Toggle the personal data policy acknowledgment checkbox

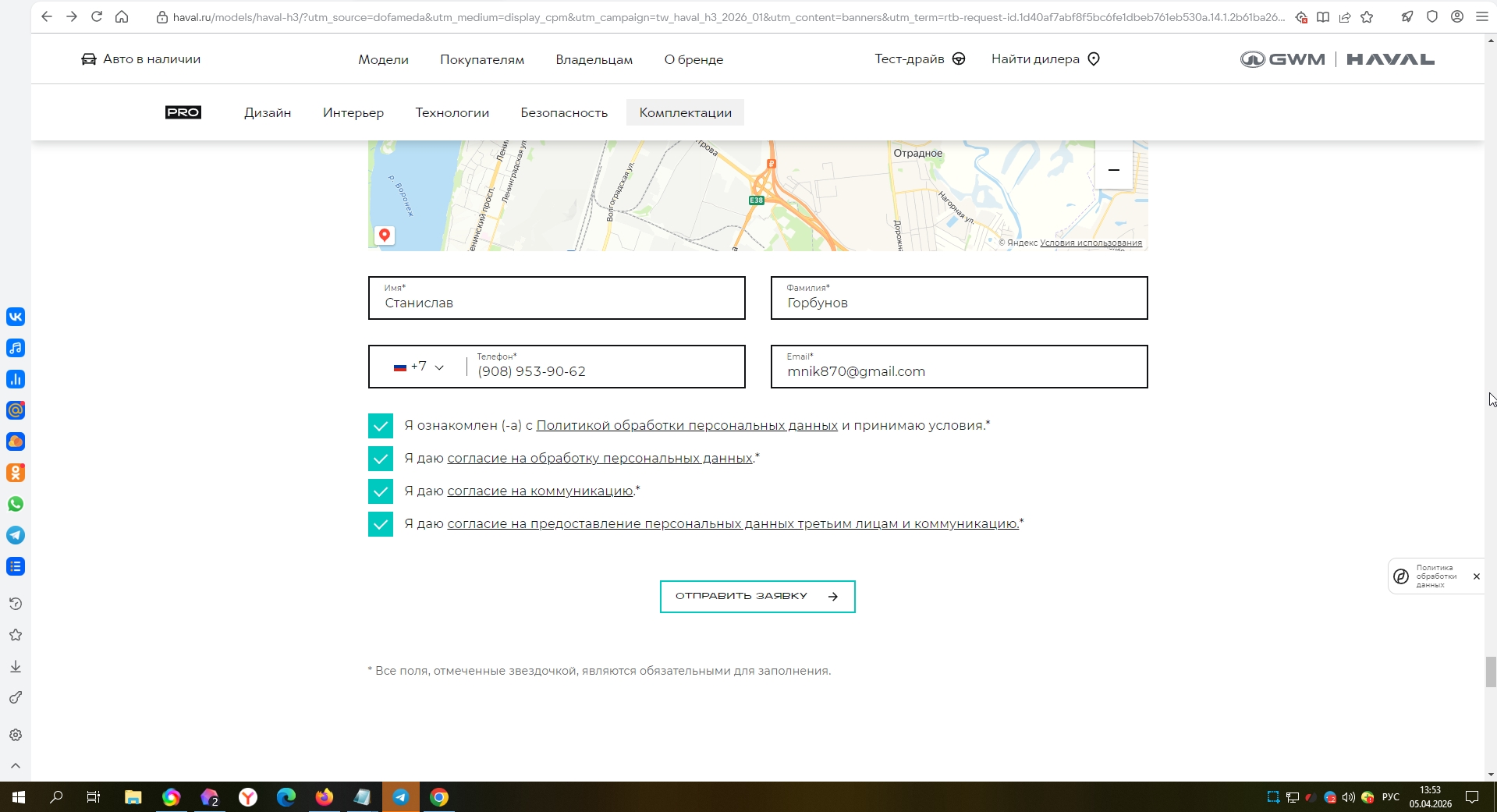381,426
